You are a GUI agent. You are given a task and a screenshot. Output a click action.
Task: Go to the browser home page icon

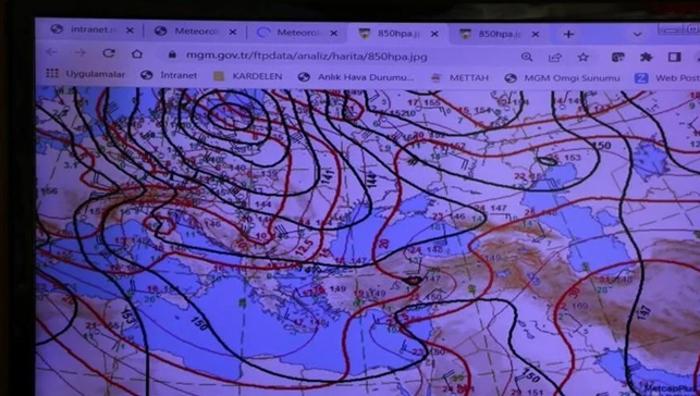coord(137,54)
